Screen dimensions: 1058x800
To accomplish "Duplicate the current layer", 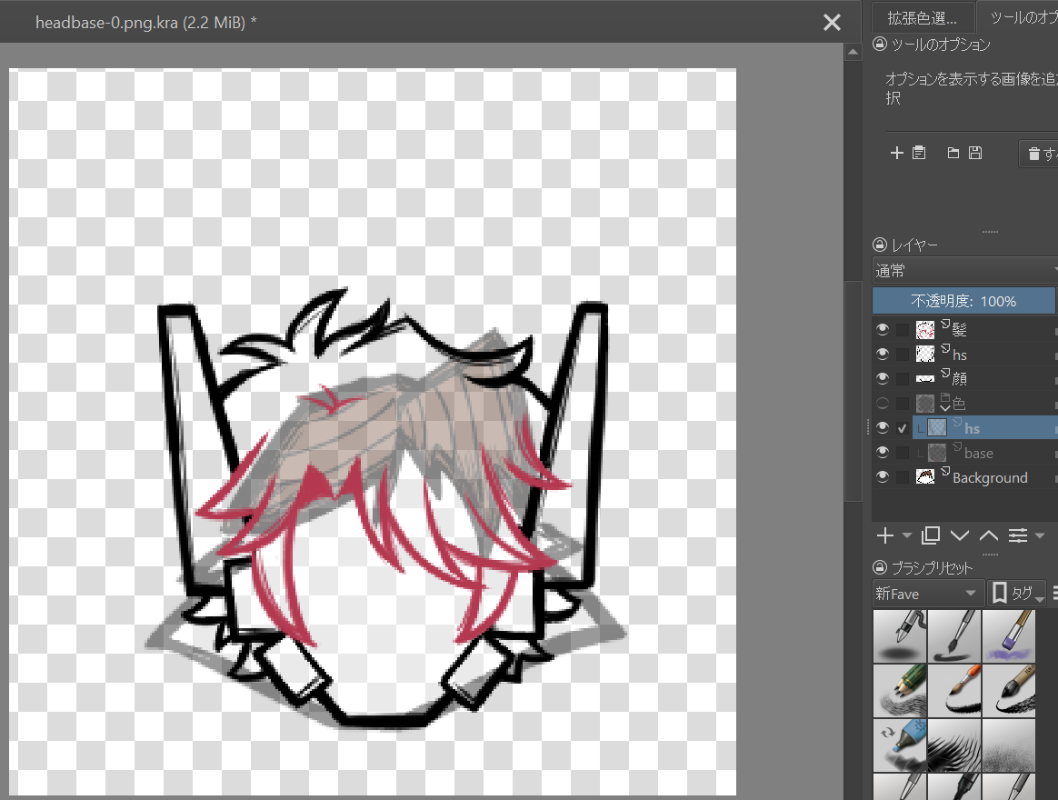I will 930,536.
